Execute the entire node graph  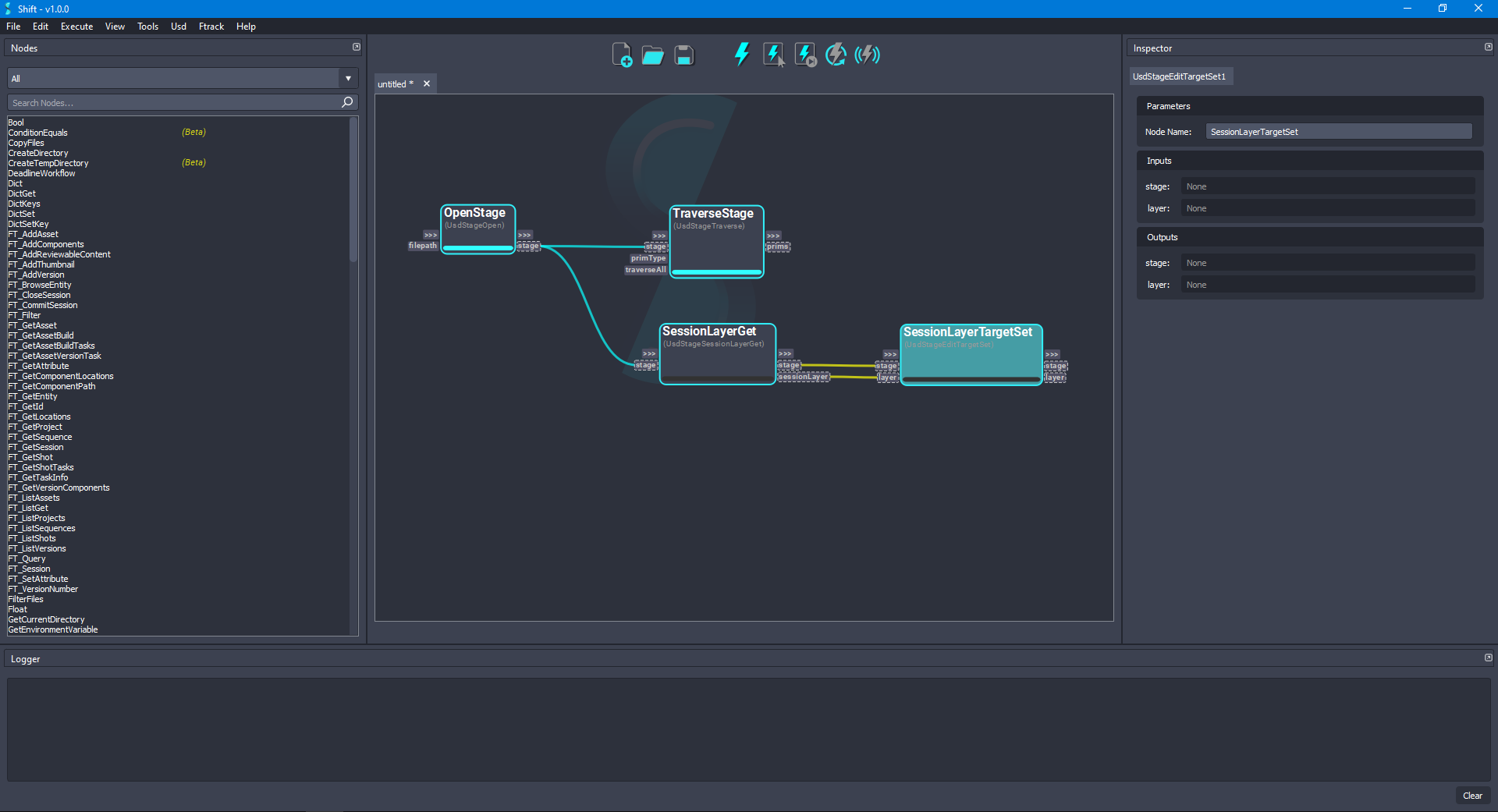[741, 54]
